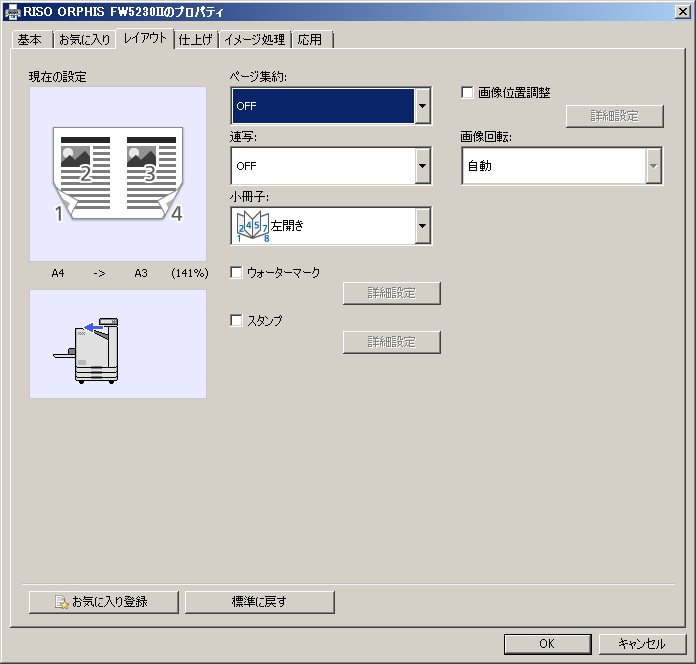The image size is (696, 664).
Task: Open the 小冊子 dropdown arrow
Action: 423,225
